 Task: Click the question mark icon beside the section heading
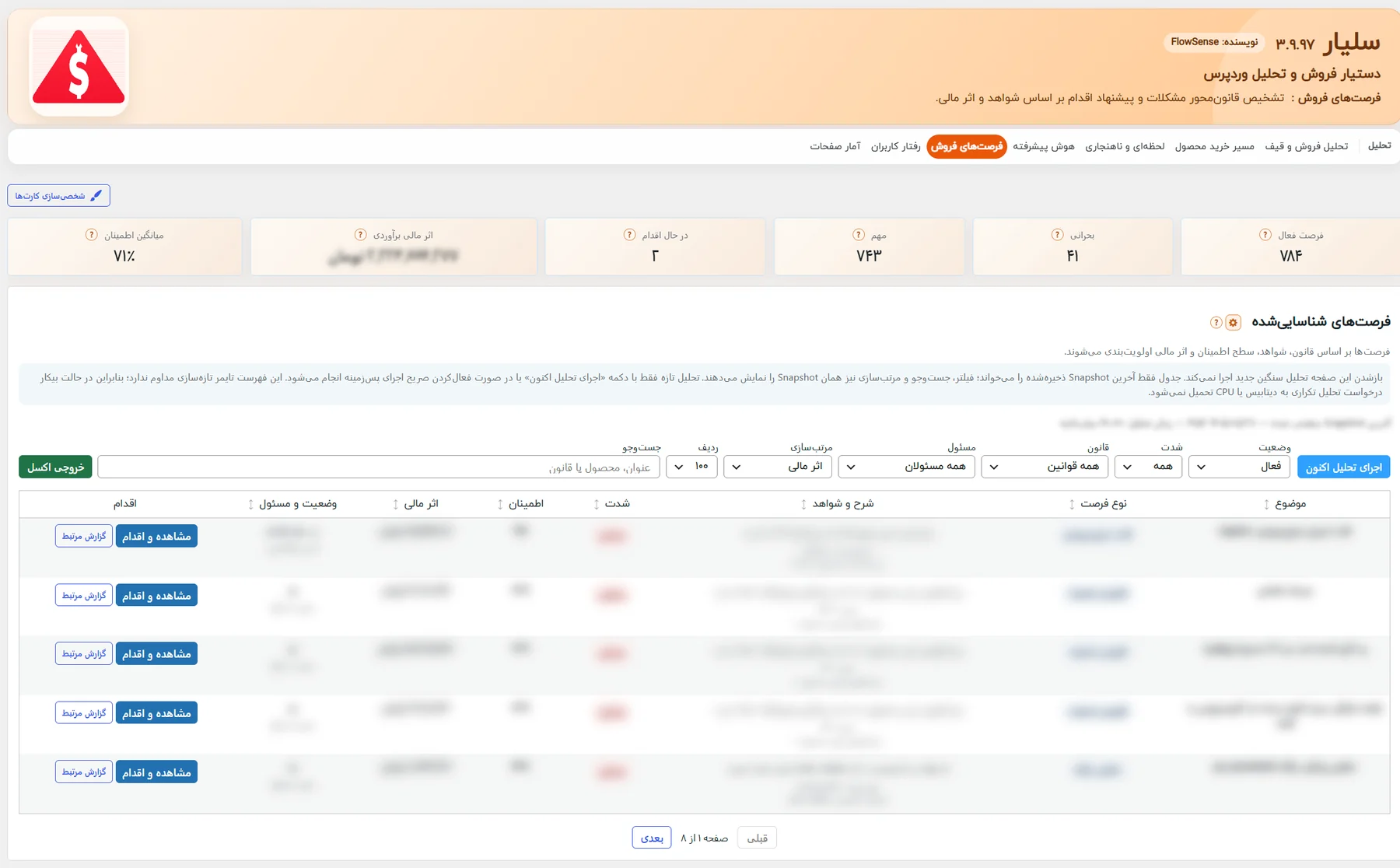tap(1216, 322)
